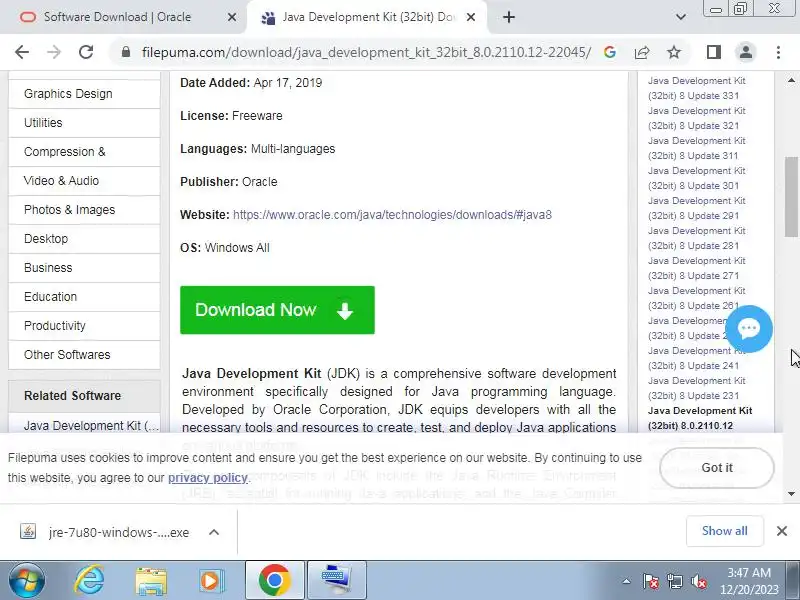The height and width of the screenshot is (600, 800).
Task: Reload the page with refresh icon
Action: 86,52
